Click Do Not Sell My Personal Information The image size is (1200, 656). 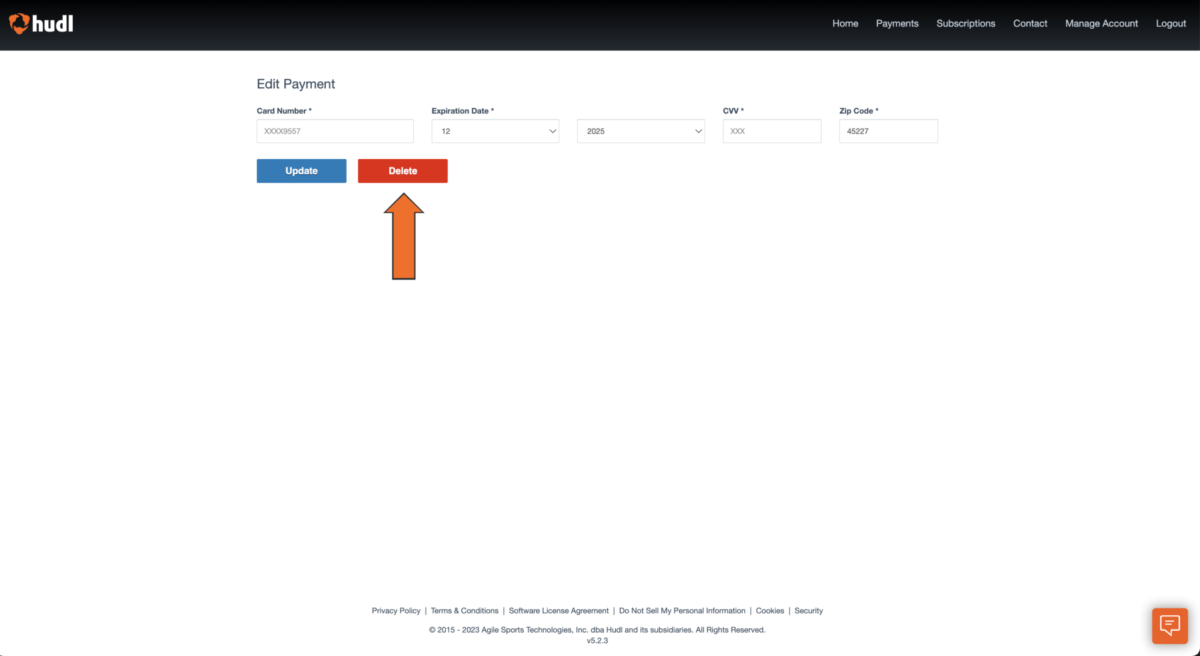[682, 610]
